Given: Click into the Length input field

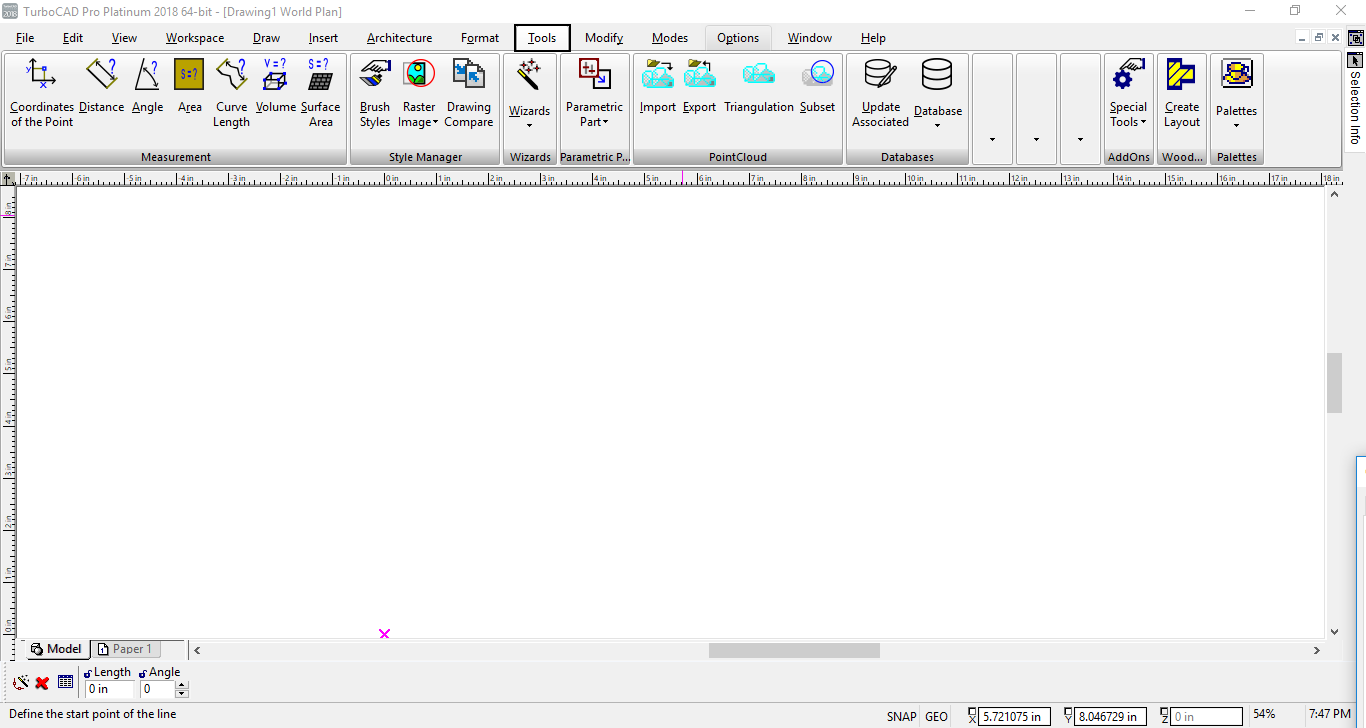Looking at the screenshot, I should [x=109, y=689].
